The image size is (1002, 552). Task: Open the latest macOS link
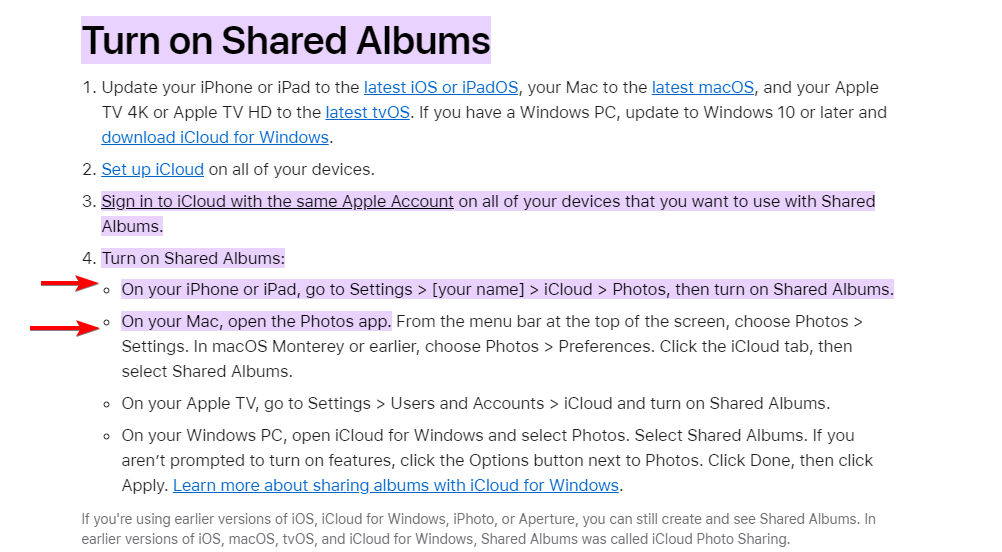pos(703,87)
